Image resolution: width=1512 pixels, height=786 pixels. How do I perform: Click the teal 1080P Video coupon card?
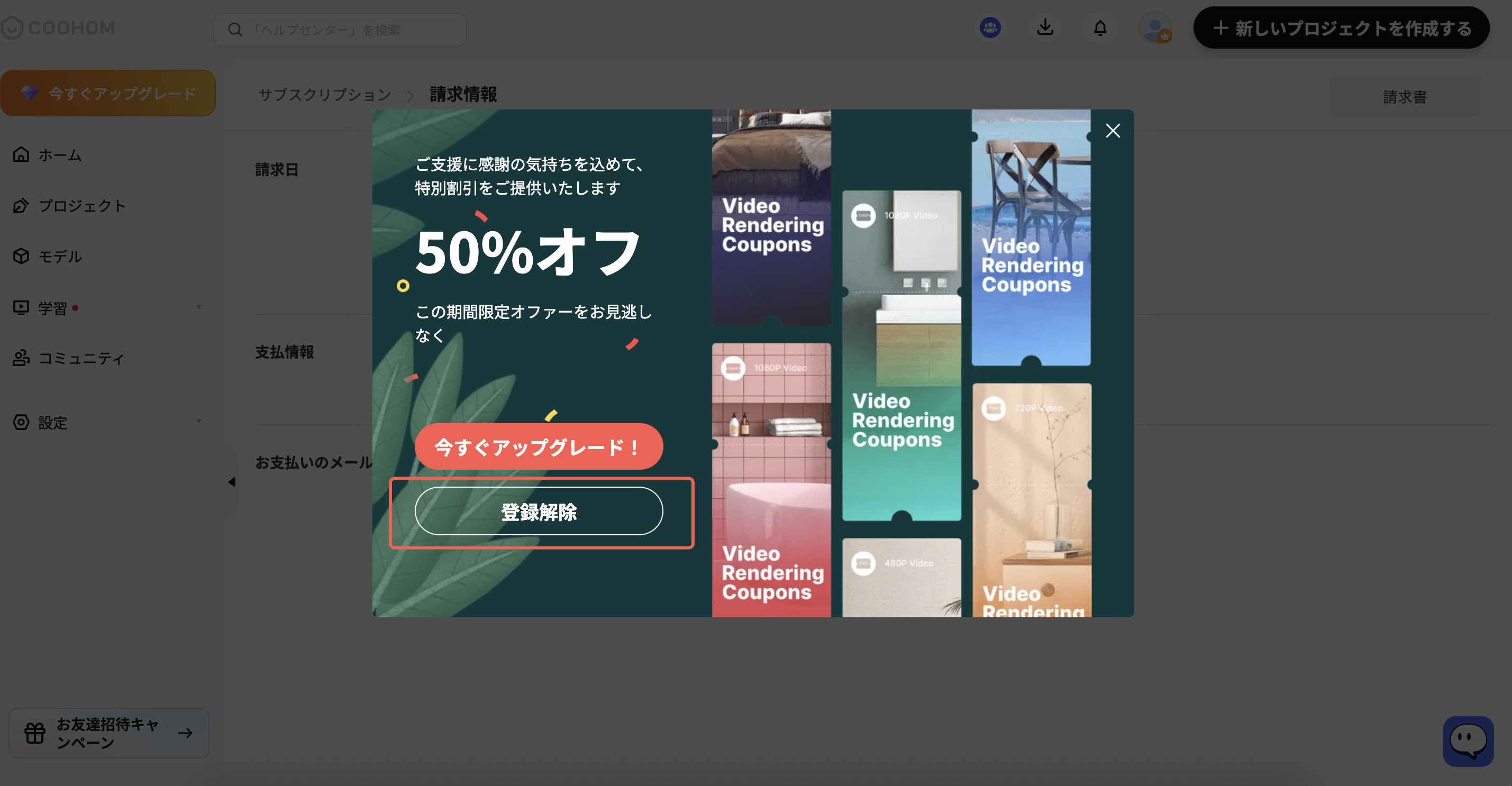point(901,356)
